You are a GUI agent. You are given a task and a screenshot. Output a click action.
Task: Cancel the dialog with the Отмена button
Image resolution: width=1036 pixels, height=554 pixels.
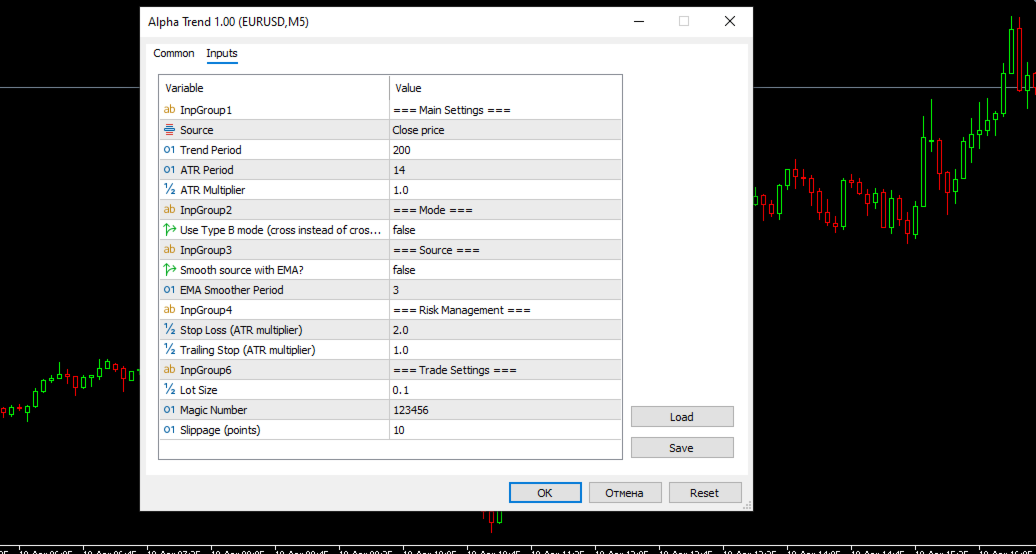[x=625, y=493]
